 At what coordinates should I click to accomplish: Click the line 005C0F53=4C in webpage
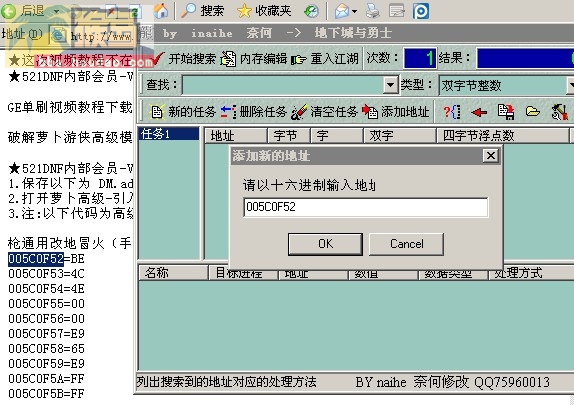tap(46, 274)
